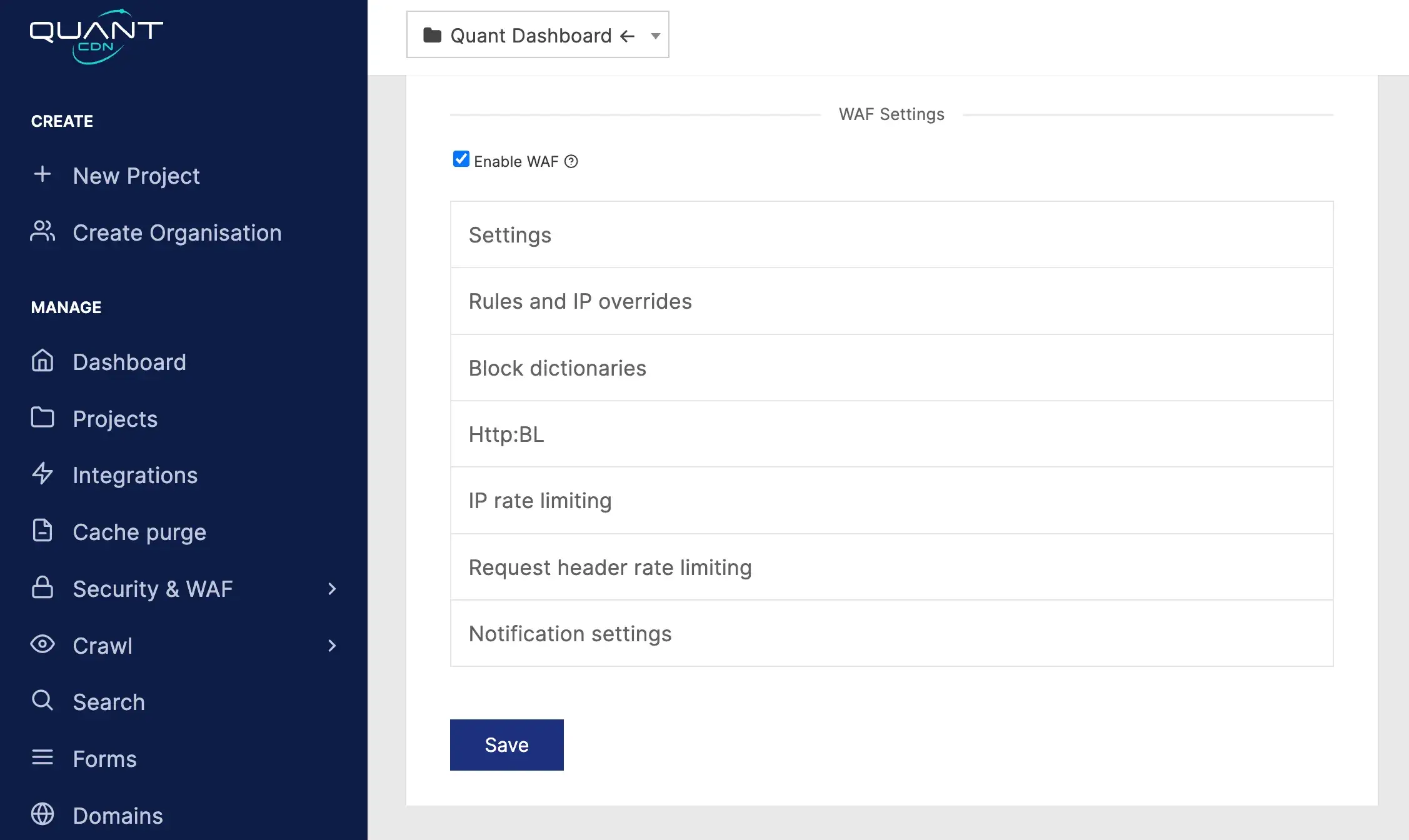
Task: Click the Crawl eye icon
Action: [x=42, y=644]
